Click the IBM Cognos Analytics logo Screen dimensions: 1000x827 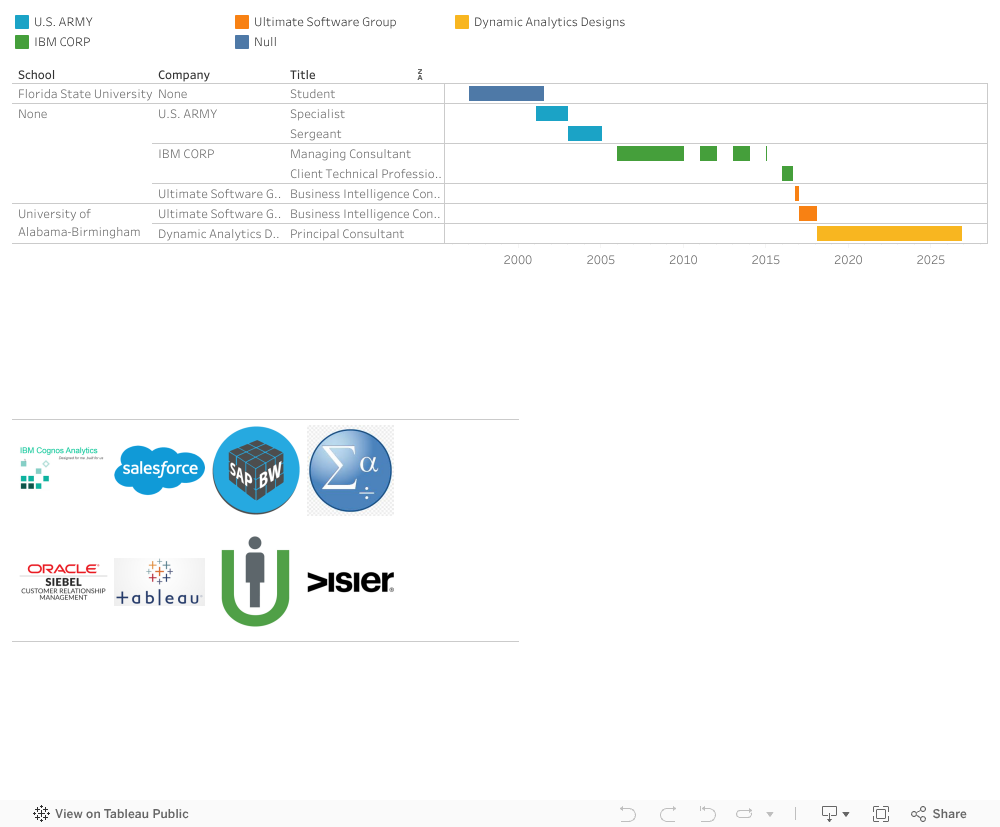tap(61, 468)
